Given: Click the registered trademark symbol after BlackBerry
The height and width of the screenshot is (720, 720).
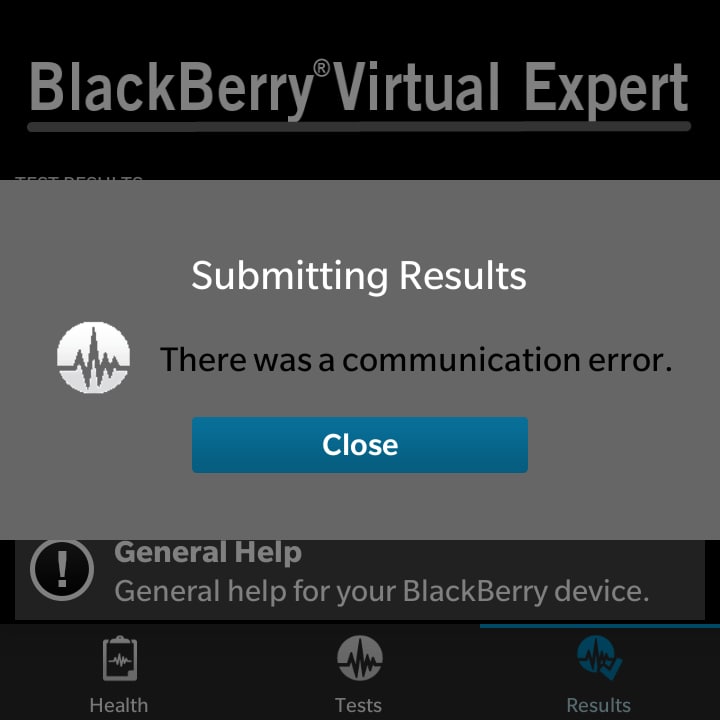Looking at the screenshot, I should pos(321,68).
